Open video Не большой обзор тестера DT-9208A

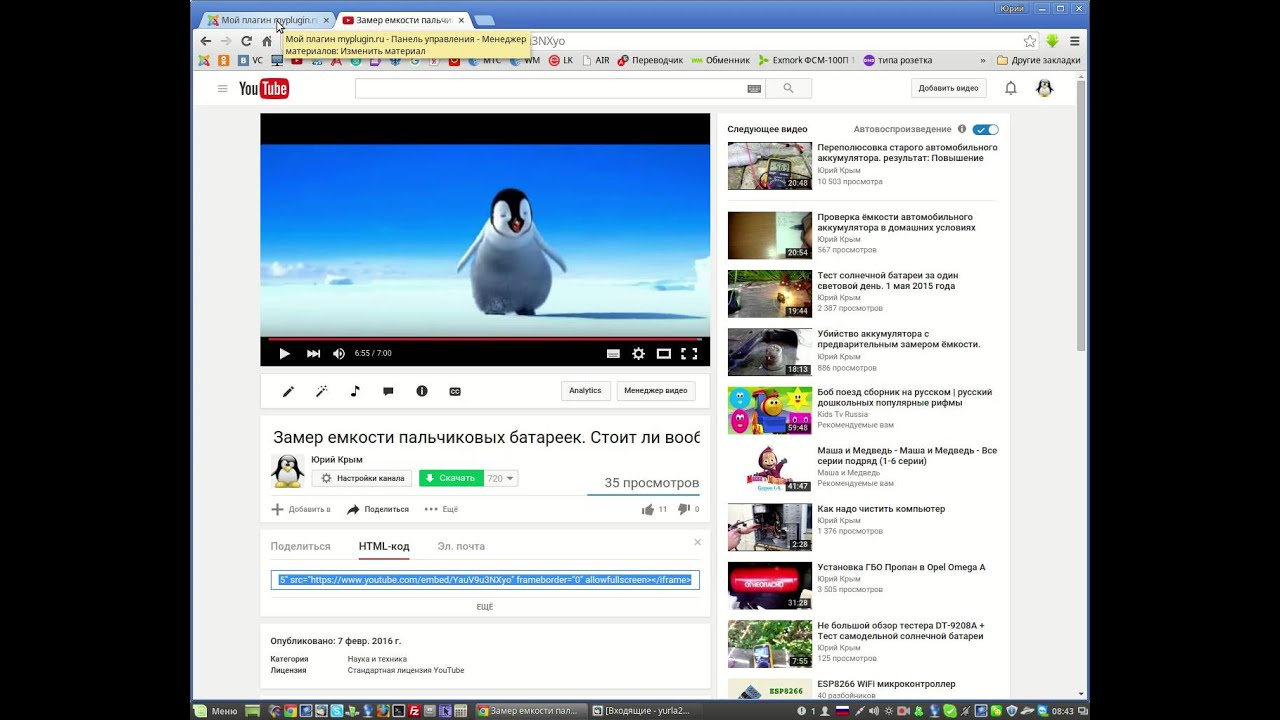[x=901, y=631]
